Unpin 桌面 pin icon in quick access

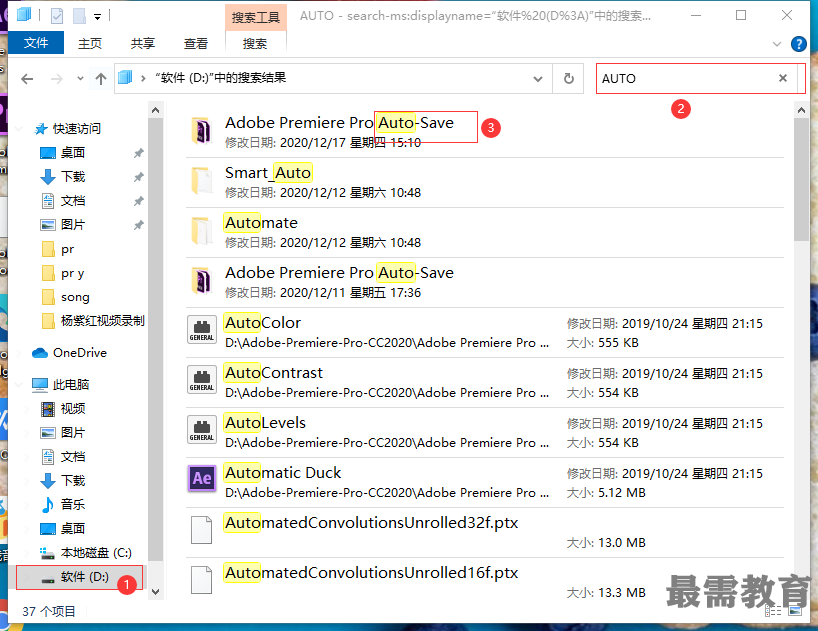[x=138, y=153]
